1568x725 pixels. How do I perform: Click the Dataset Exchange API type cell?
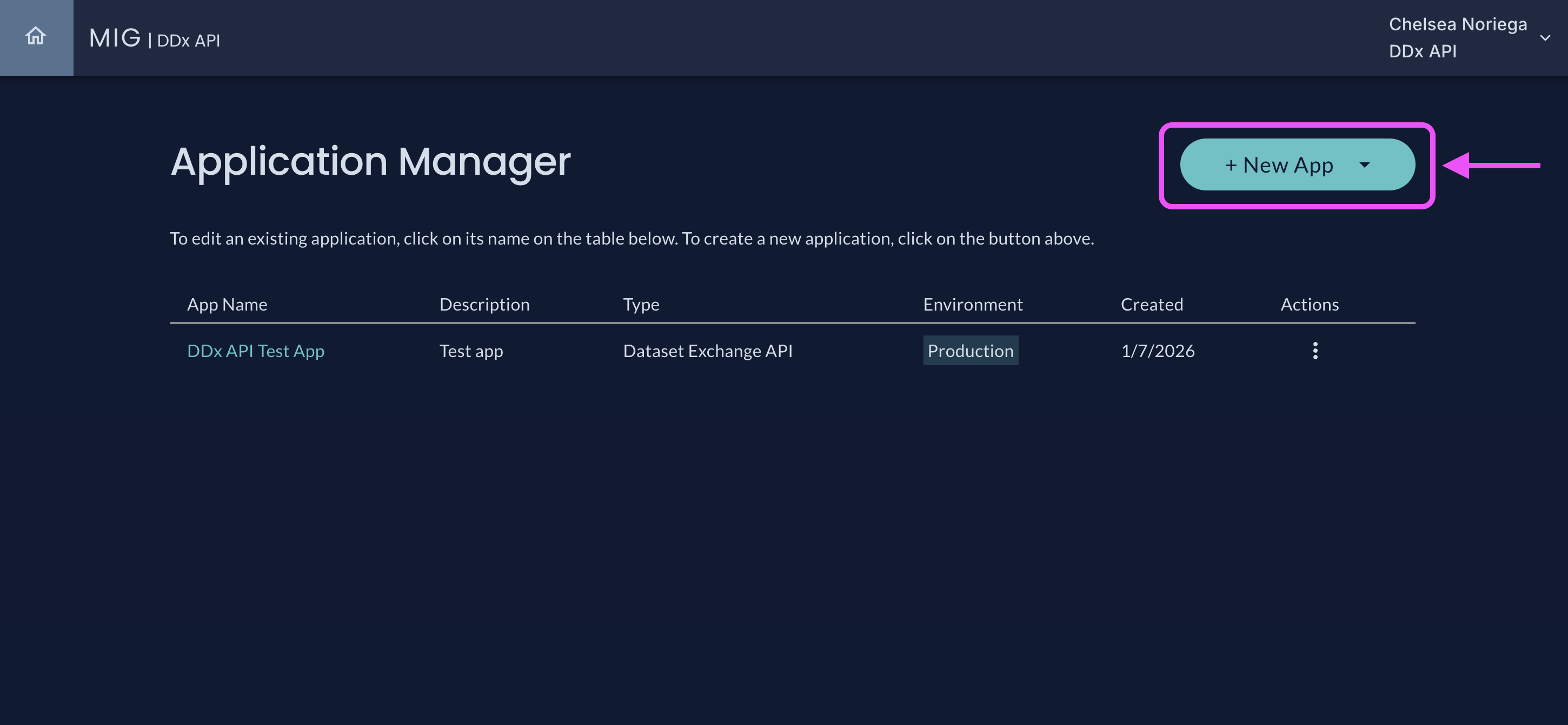[707, 351]
